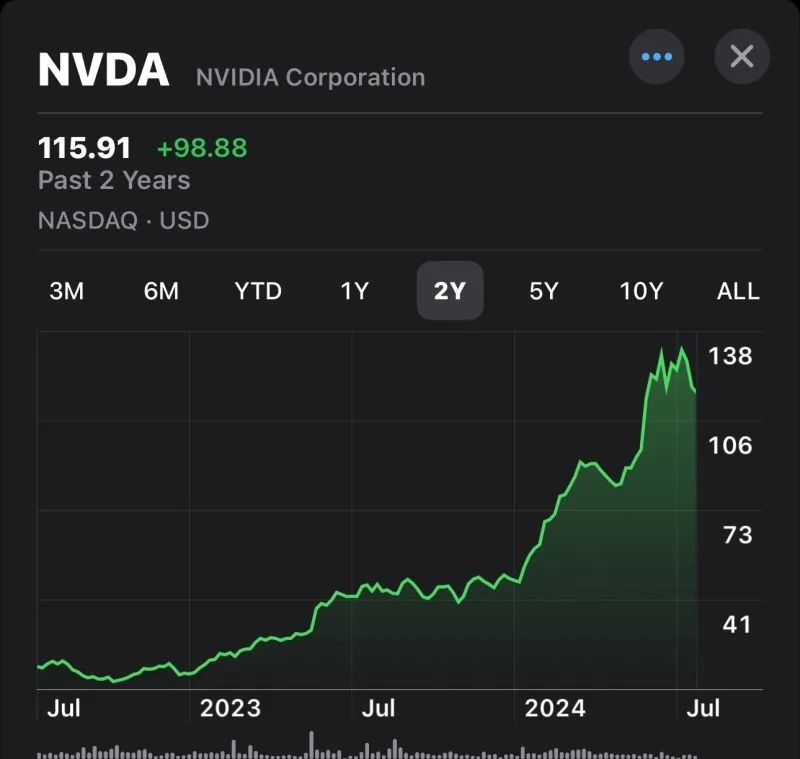Switch to the 6M chart view
The width and height of the screenshot is (800, 759).
coord(160,291)
